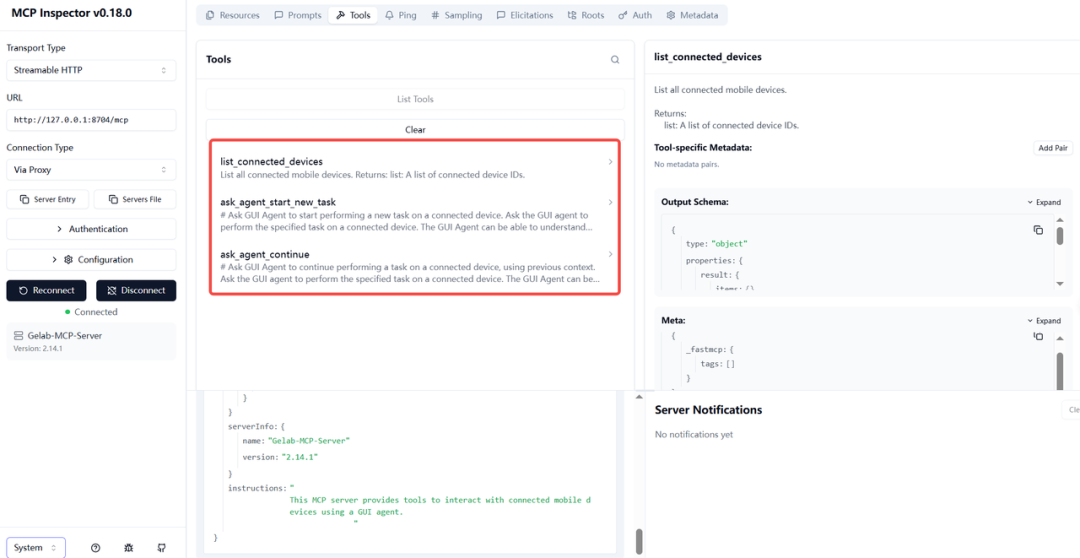
Task: Open the Ping tab
Action: coord(401,15)
